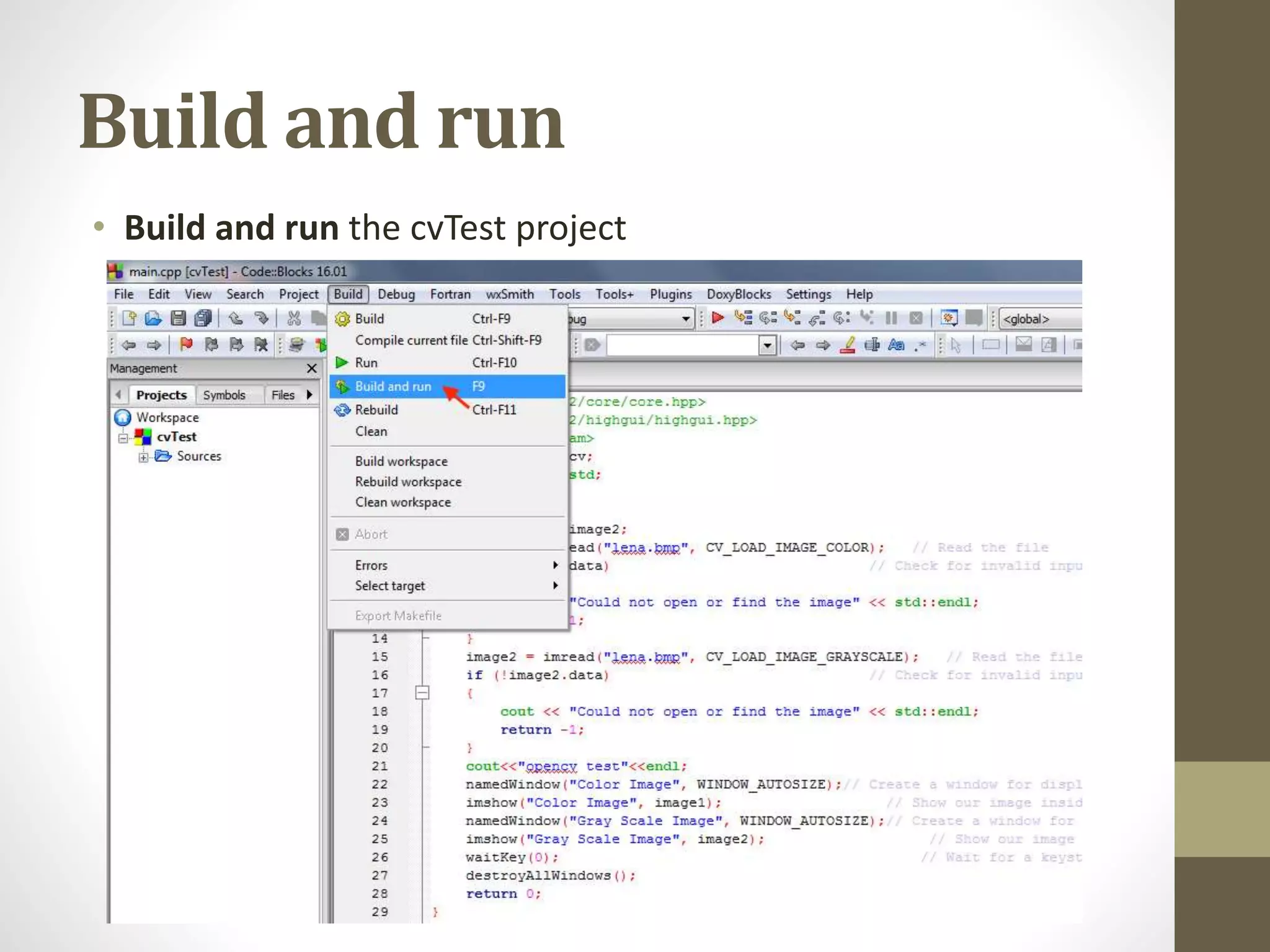
Task: Click the Save floppy disk icon
Action: point(179,319)
